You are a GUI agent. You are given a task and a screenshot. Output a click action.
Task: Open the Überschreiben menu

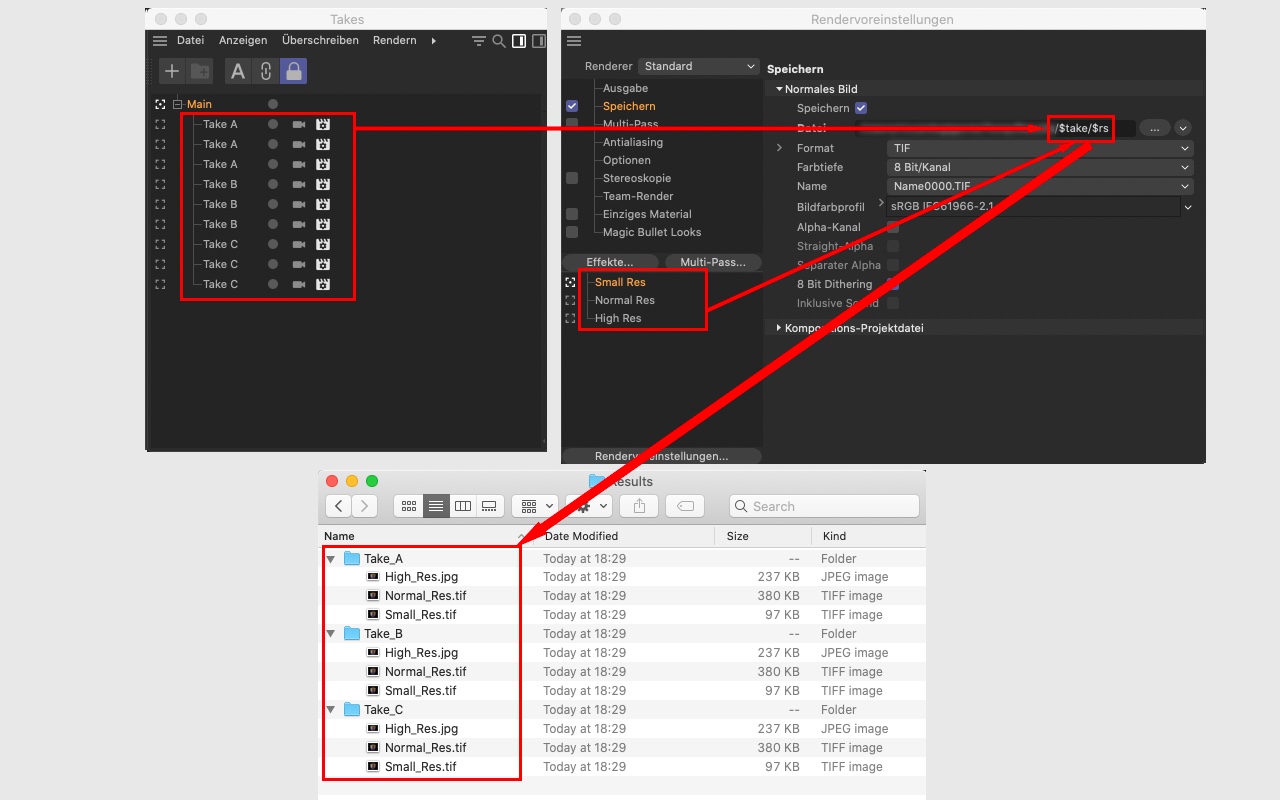click(x=320, y=41)
